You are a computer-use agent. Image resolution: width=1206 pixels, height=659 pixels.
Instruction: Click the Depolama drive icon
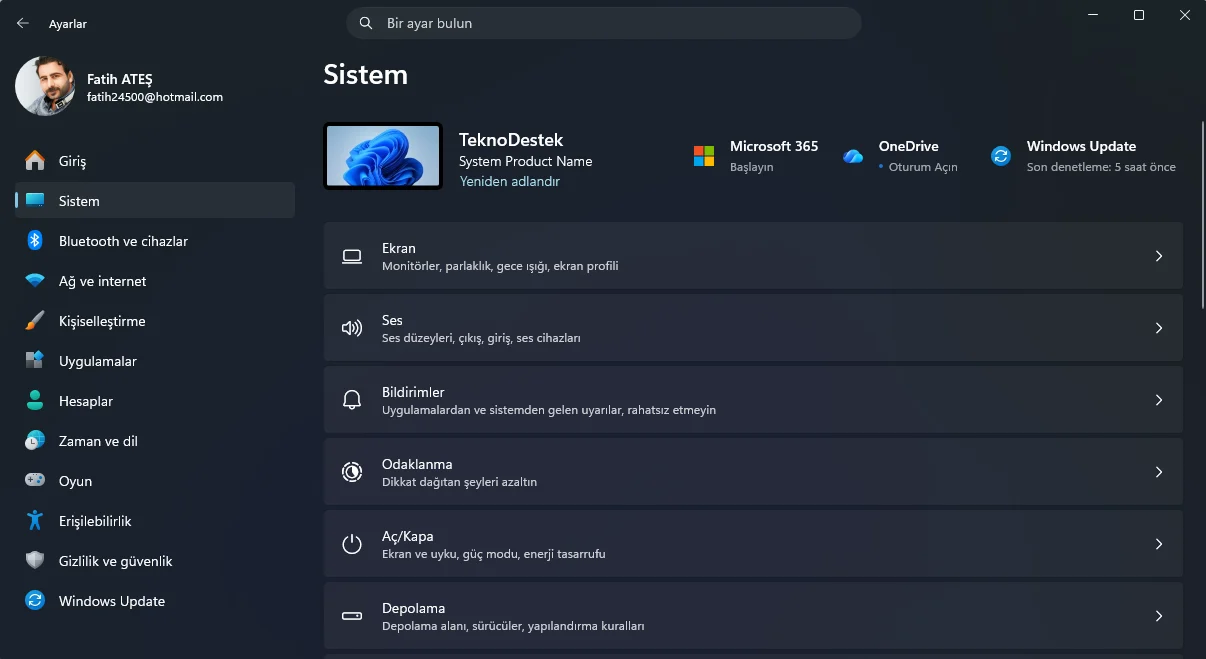point(352,616)
